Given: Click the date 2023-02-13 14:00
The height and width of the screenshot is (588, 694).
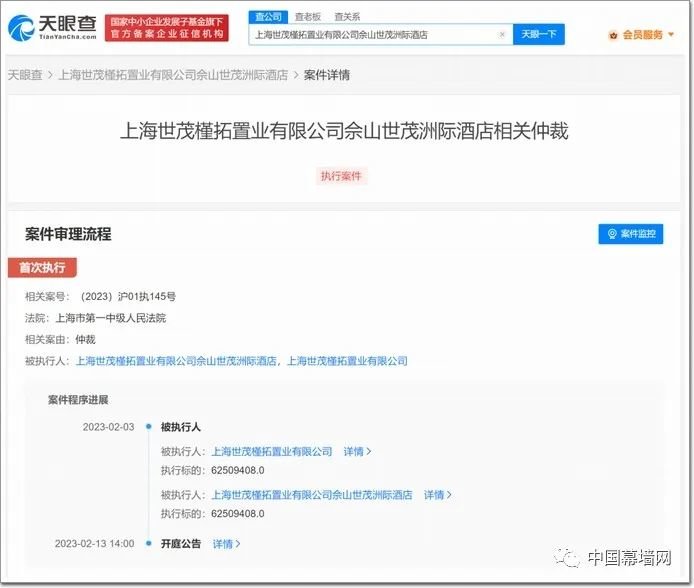Looking at the screenshot, I should click(x=94, y=544).
